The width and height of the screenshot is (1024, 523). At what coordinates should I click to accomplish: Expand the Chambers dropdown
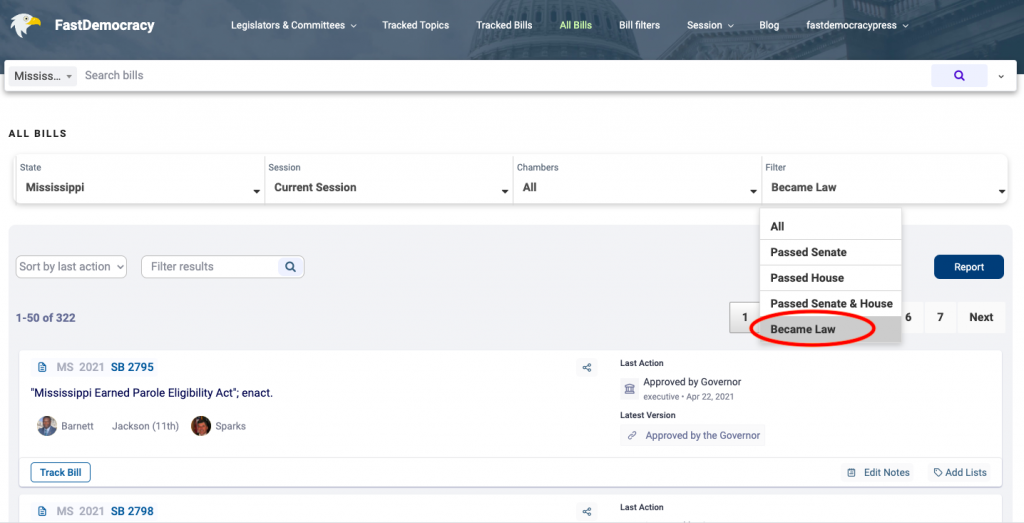pos(636,187)
